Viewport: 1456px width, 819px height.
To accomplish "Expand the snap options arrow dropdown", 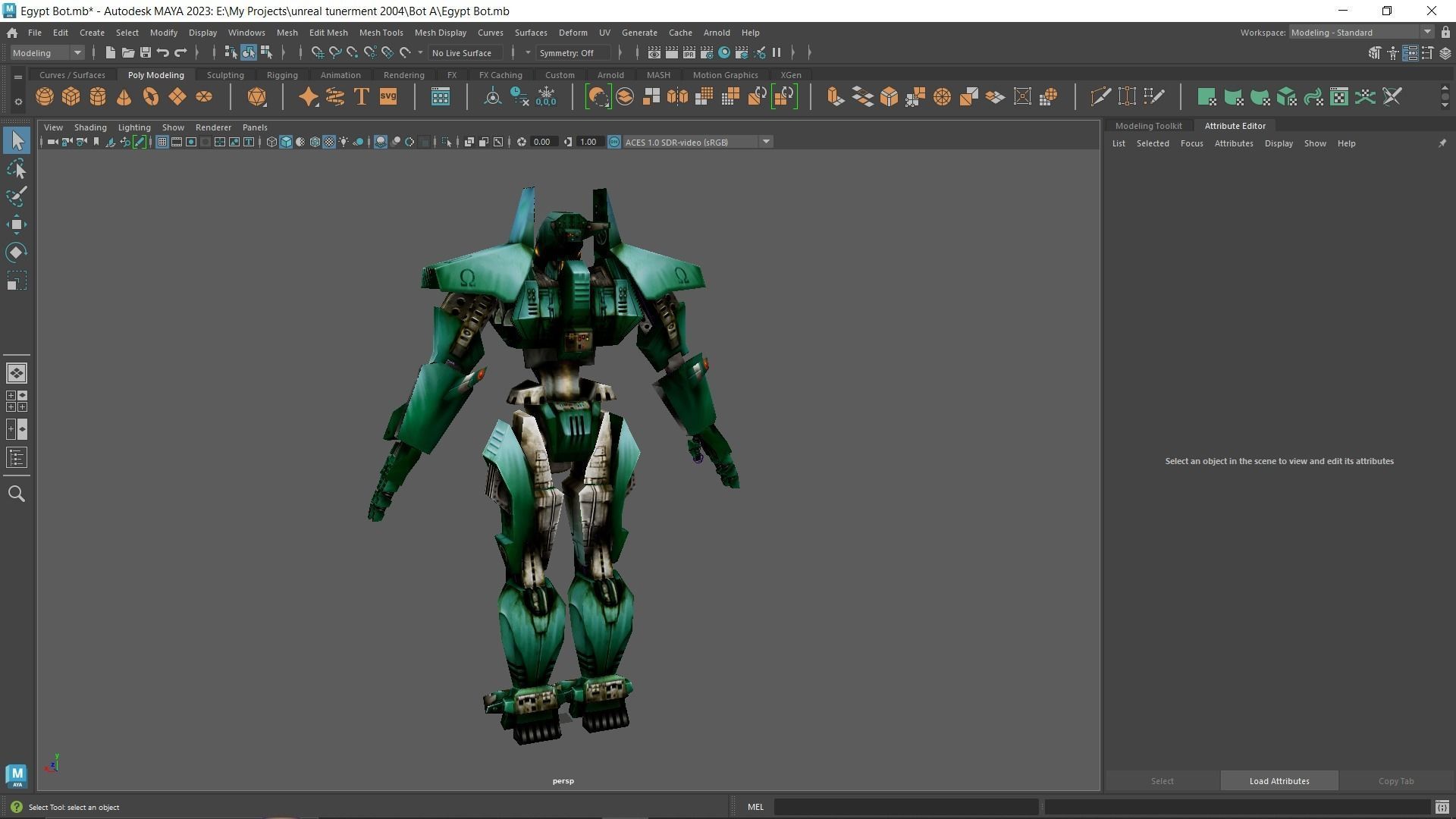I will [420, 52].
